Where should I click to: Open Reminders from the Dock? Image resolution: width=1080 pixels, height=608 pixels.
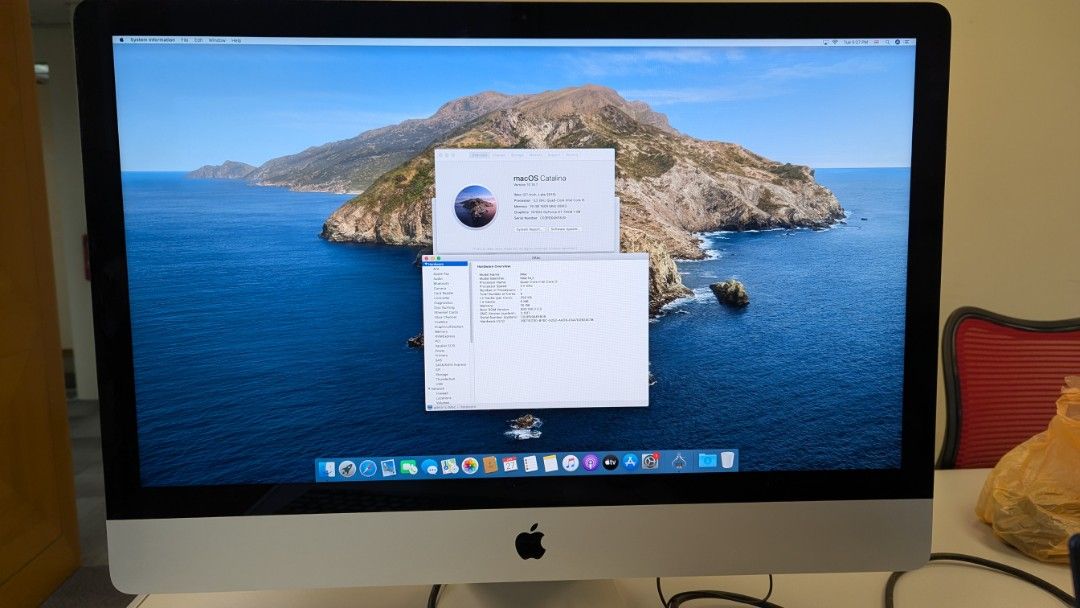(x=530, y=463)
